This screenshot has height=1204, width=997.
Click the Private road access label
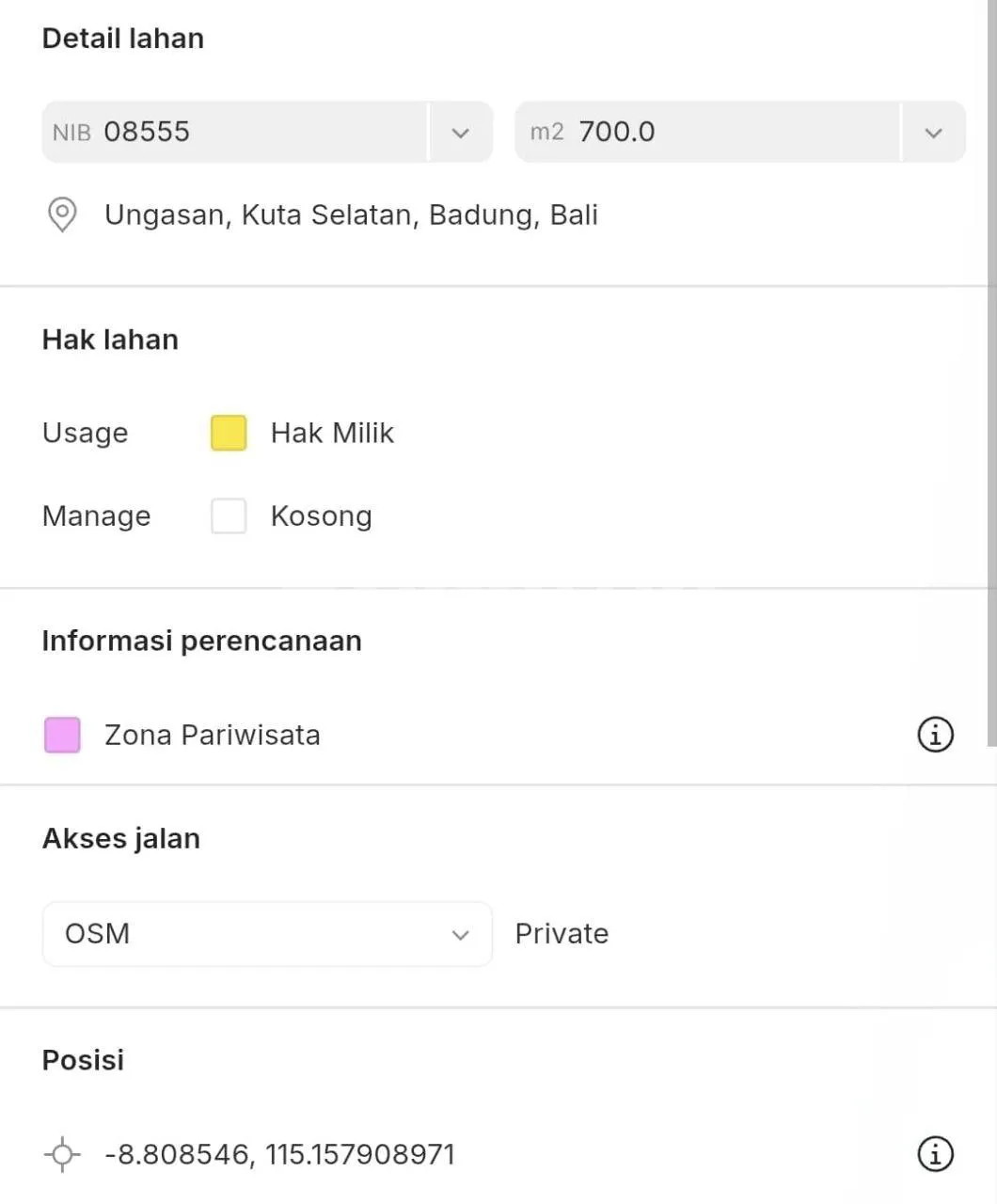pyautogui.click(x=562, y=934)
